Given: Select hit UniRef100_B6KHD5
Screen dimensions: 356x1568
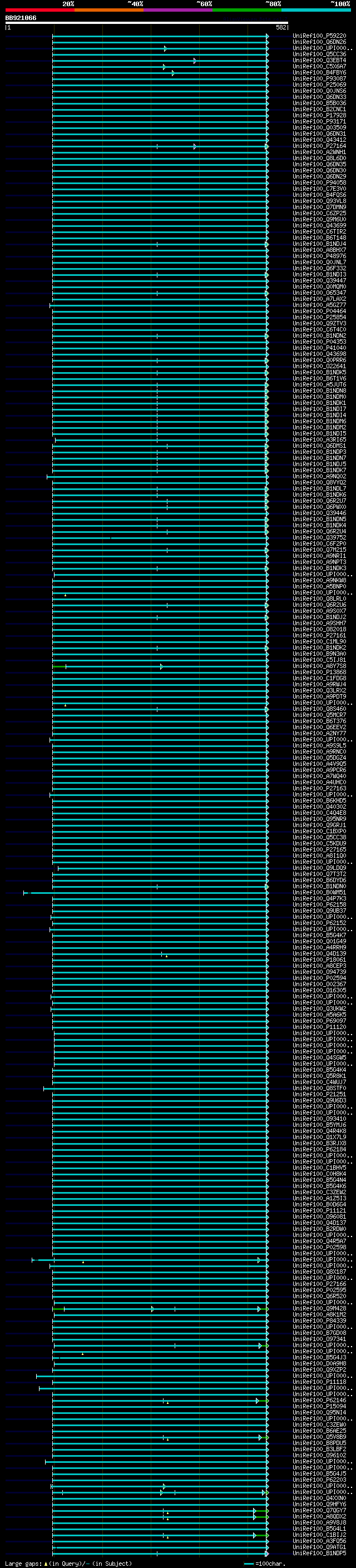Looking at the screenshot, I should pyautogui.click(x=319, y=800).
